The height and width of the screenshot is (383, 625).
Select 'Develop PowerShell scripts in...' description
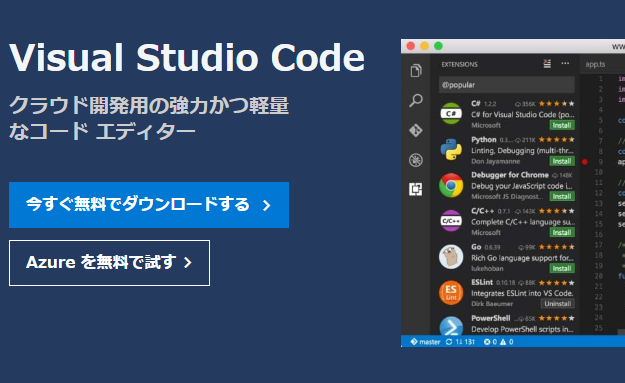pyautogui.click(x=522, y=329)
